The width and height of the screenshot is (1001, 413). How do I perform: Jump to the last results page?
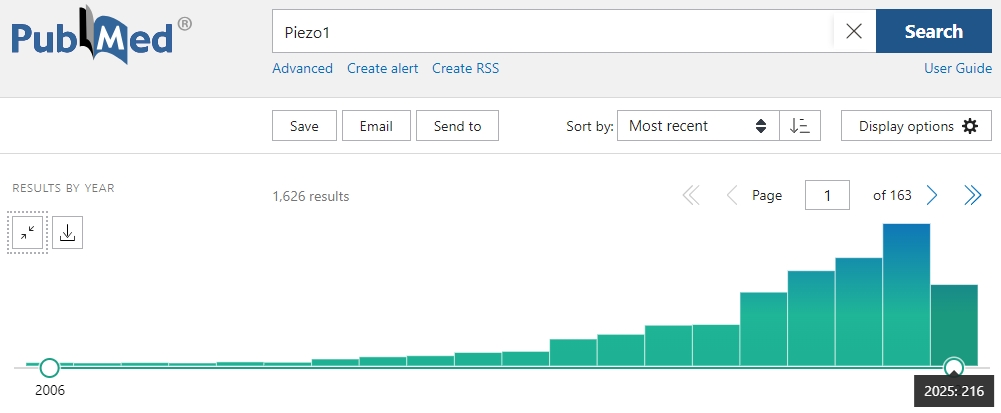point(972,195)
